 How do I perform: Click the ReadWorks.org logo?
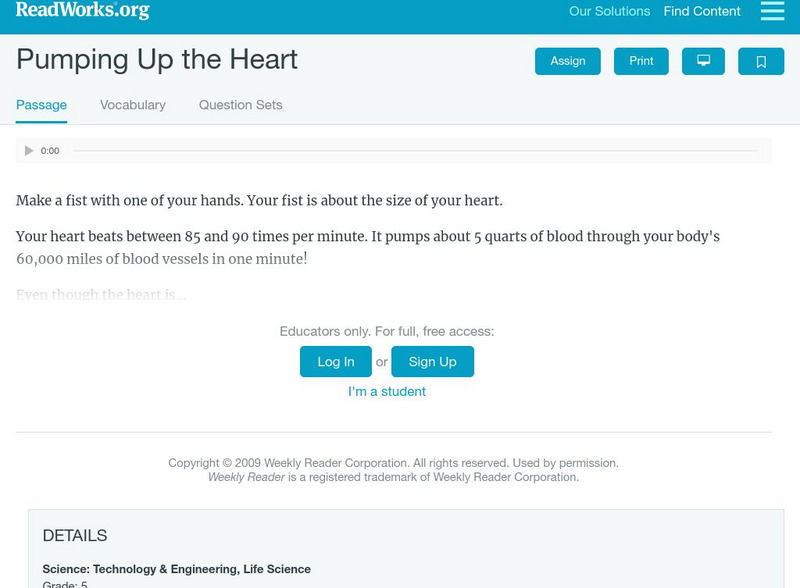click(80, 11)
